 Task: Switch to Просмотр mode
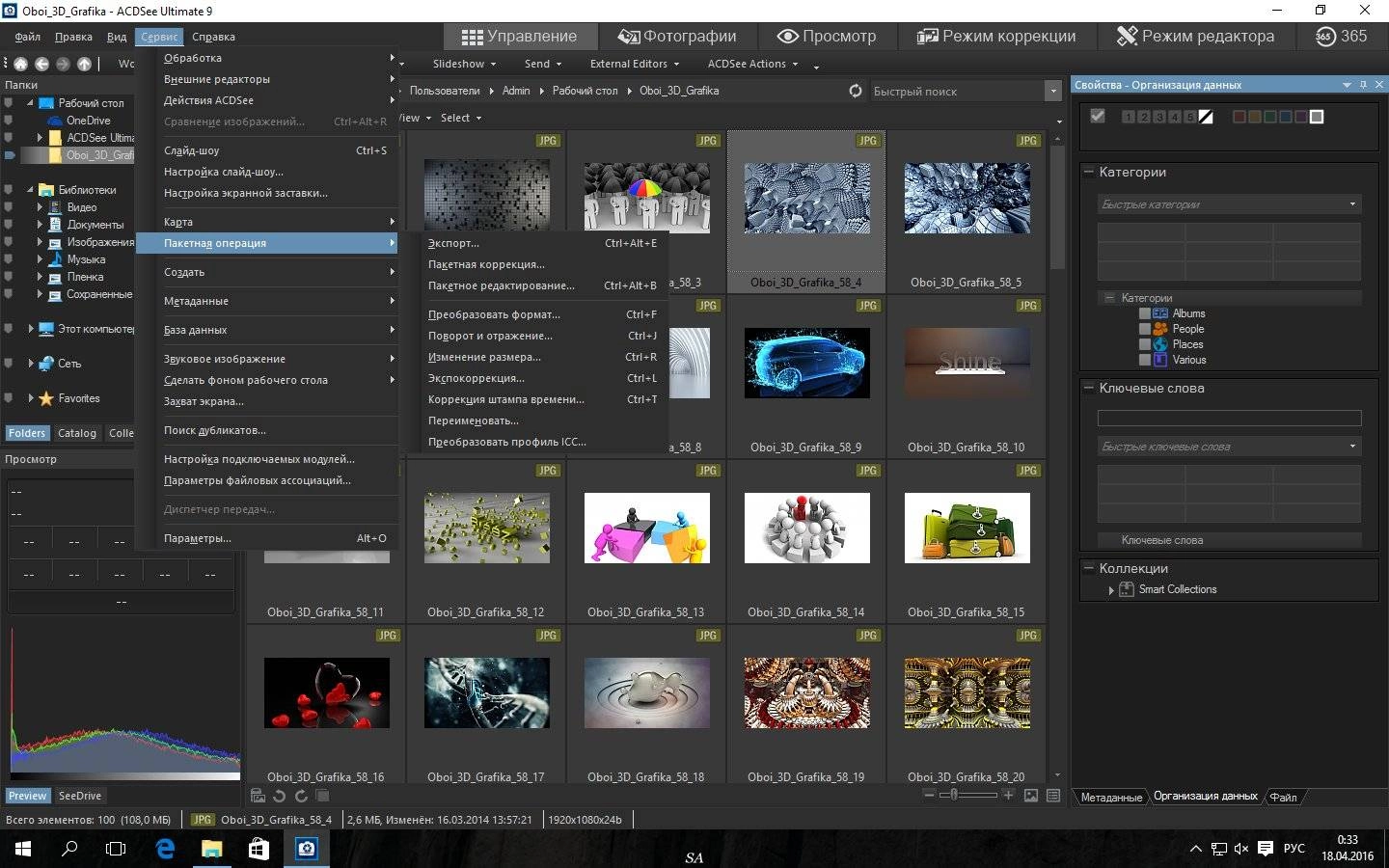[x=827, y=37]
